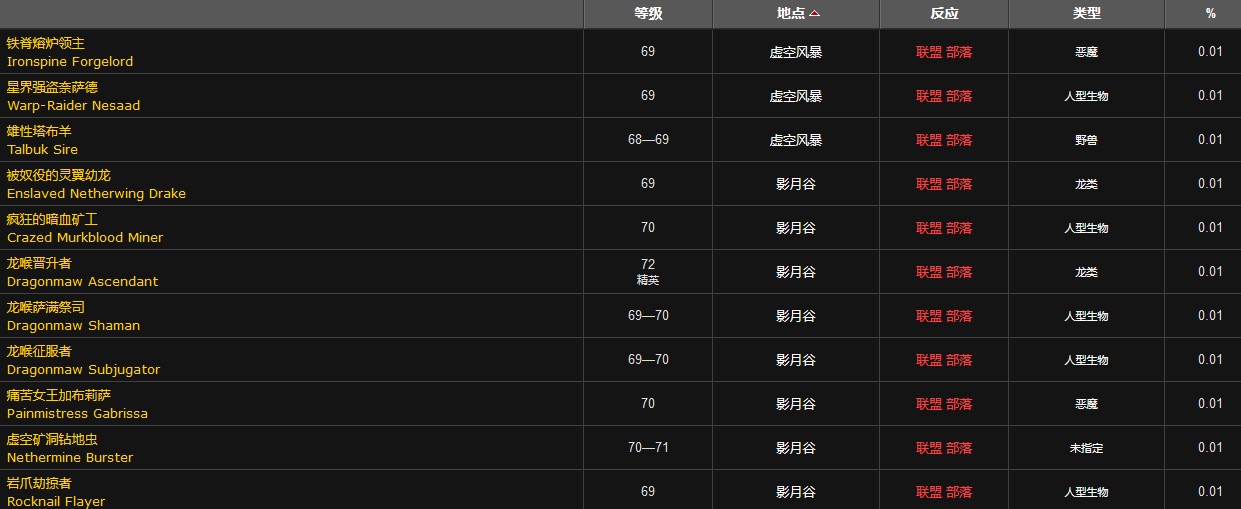Click 野兽 type in Talbuk Sire row
The image size is (1241, 509).
coord(1086,140)
